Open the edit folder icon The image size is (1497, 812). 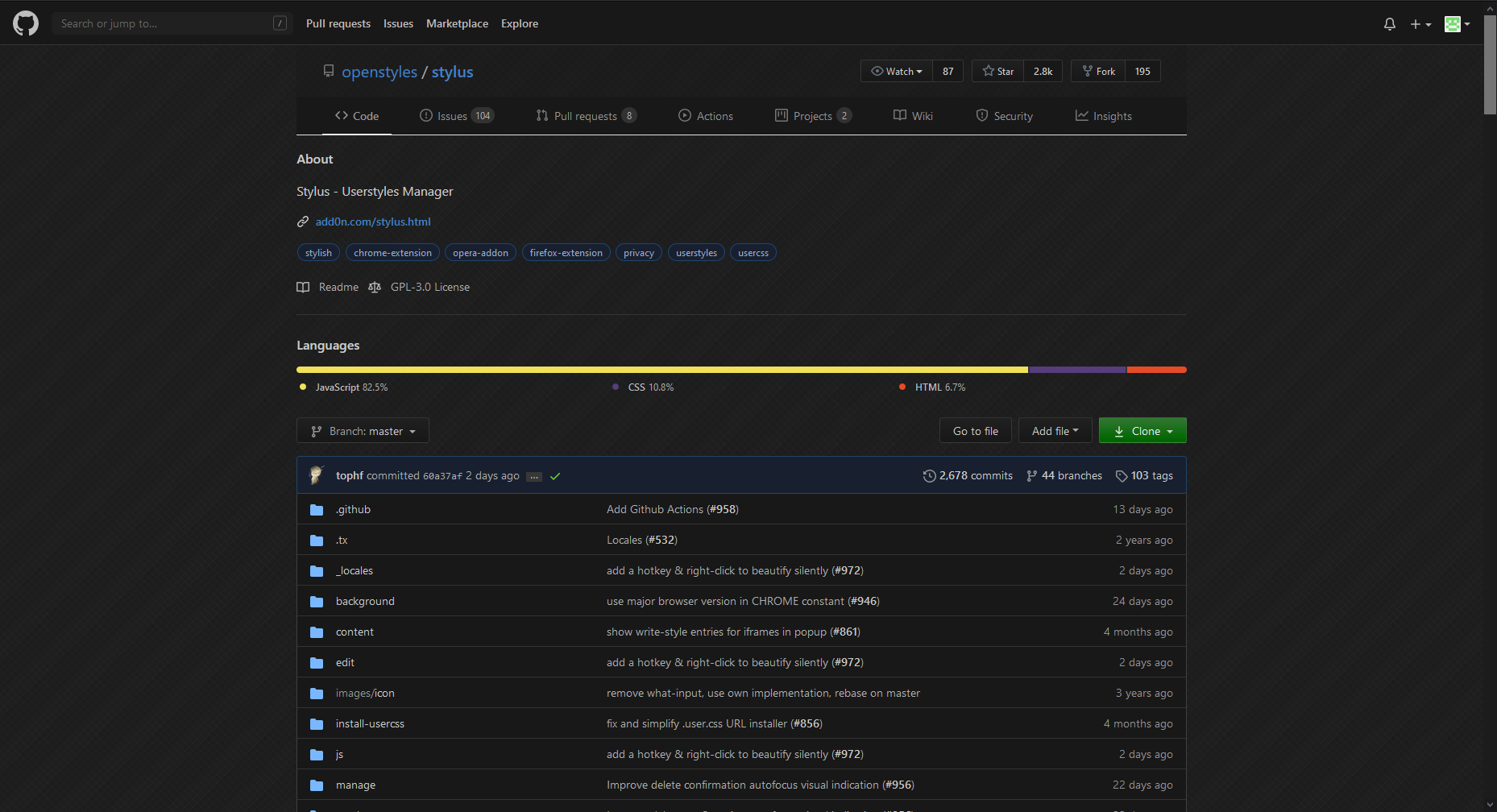317,663
